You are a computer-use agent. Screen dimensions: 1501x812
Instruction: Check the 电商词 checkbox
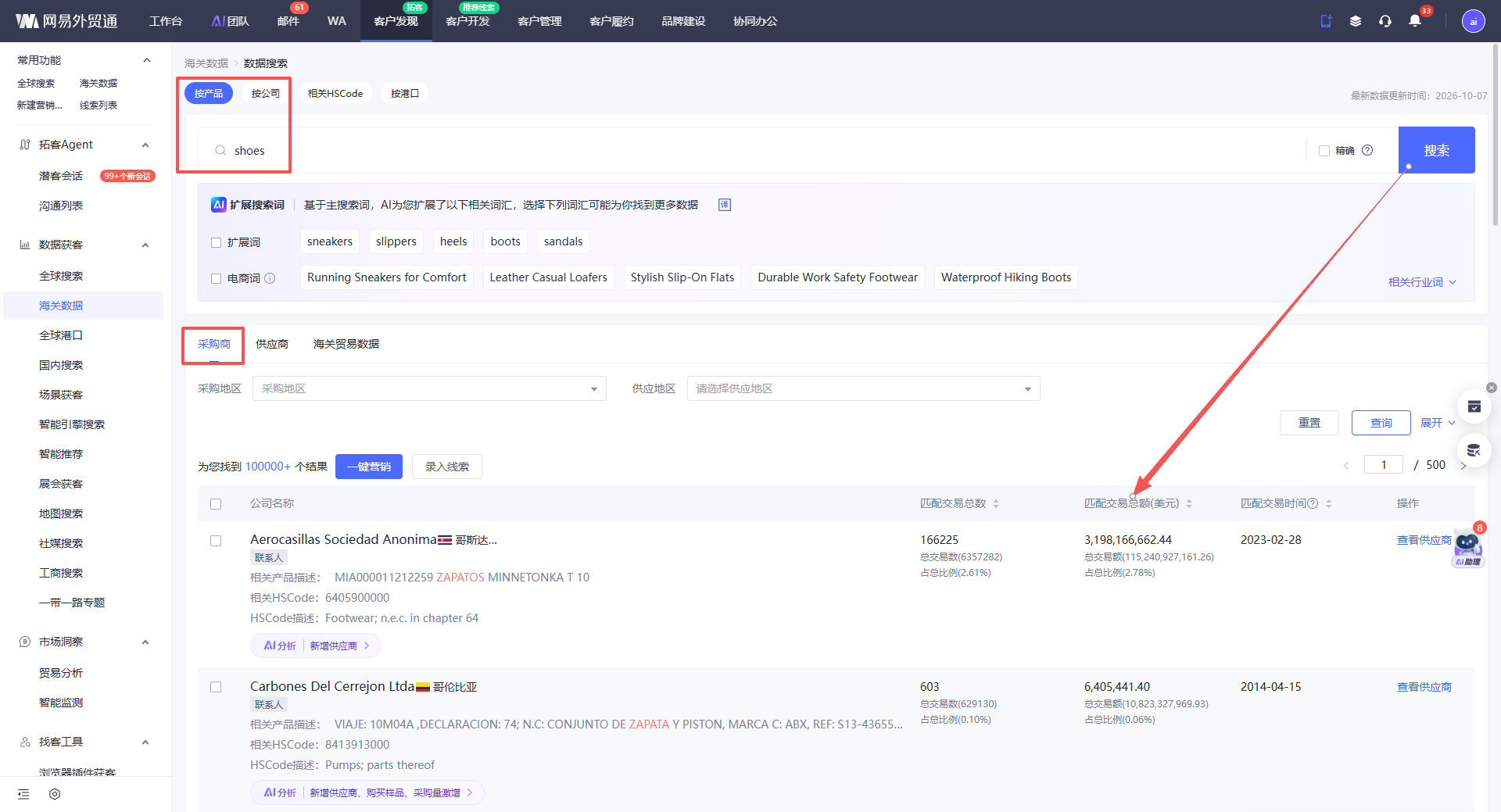coord(217,278)
